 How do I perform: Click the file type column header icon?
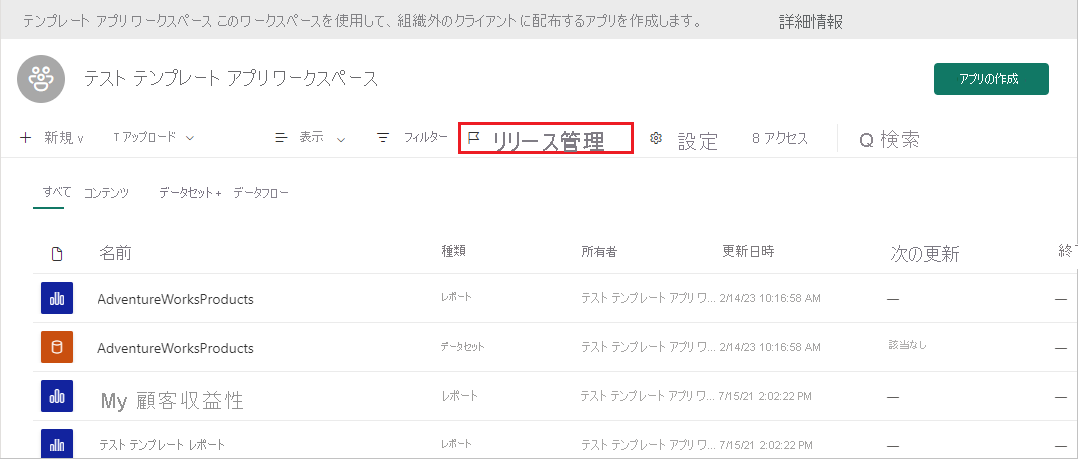(57, 254)
